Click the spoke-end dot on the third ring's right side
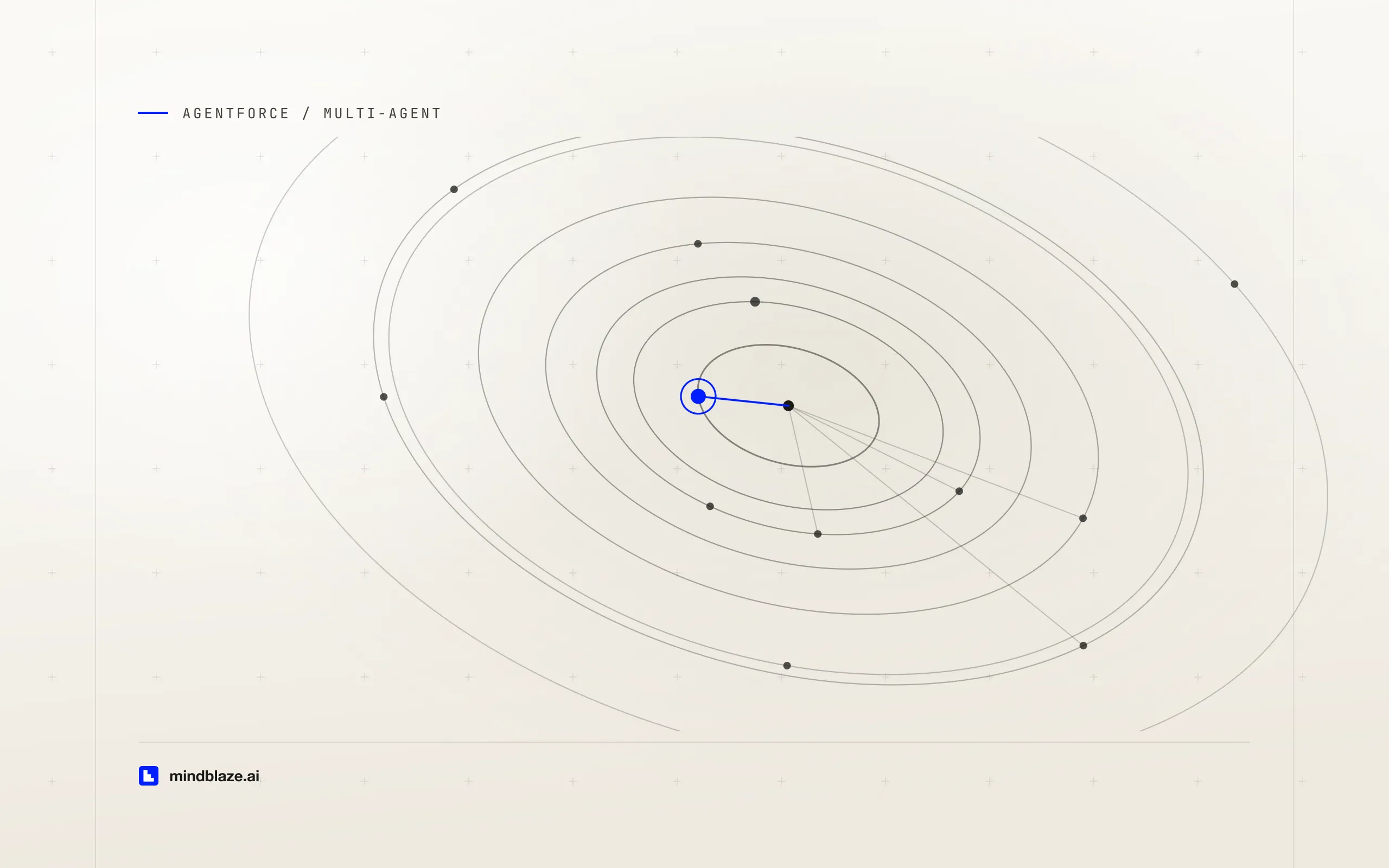The height and width of the screenshot is (868, 1389). click(959, 491)
